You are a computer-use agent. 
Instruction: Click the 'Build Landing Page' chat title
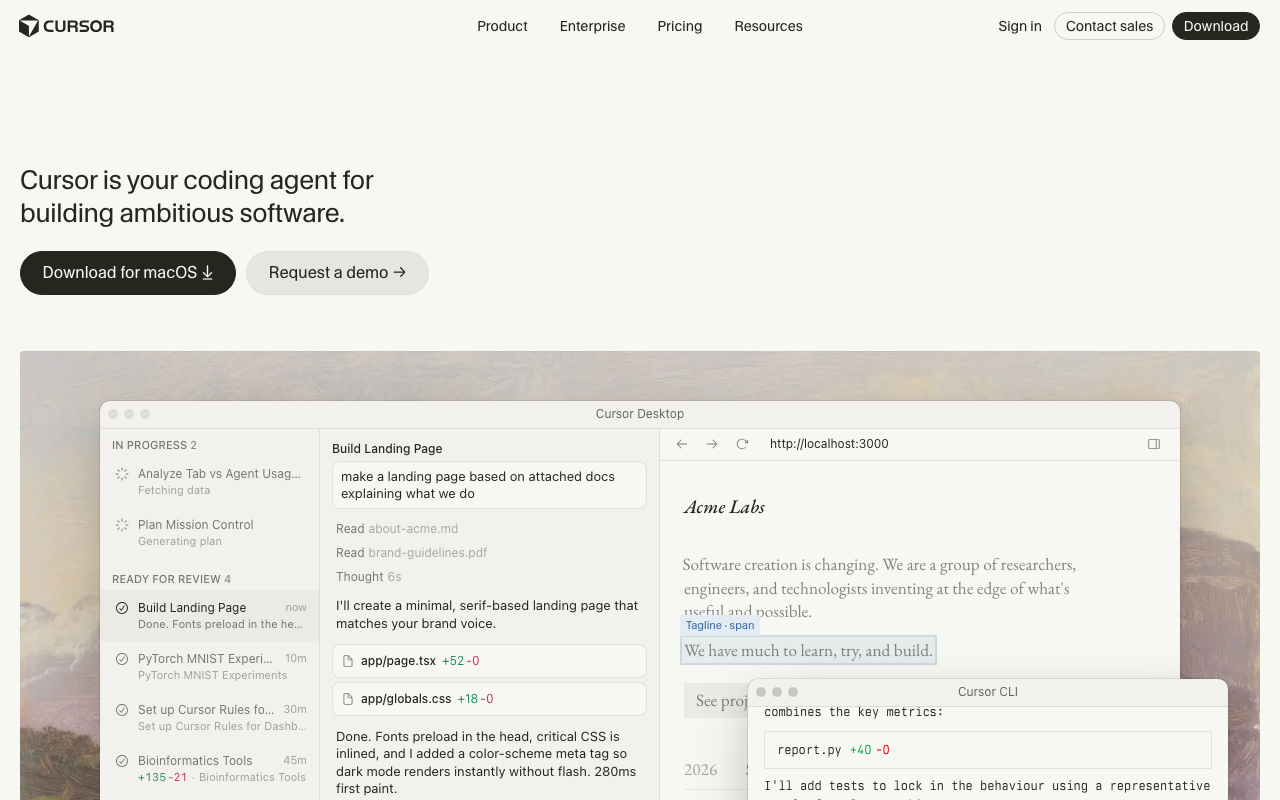387,449
